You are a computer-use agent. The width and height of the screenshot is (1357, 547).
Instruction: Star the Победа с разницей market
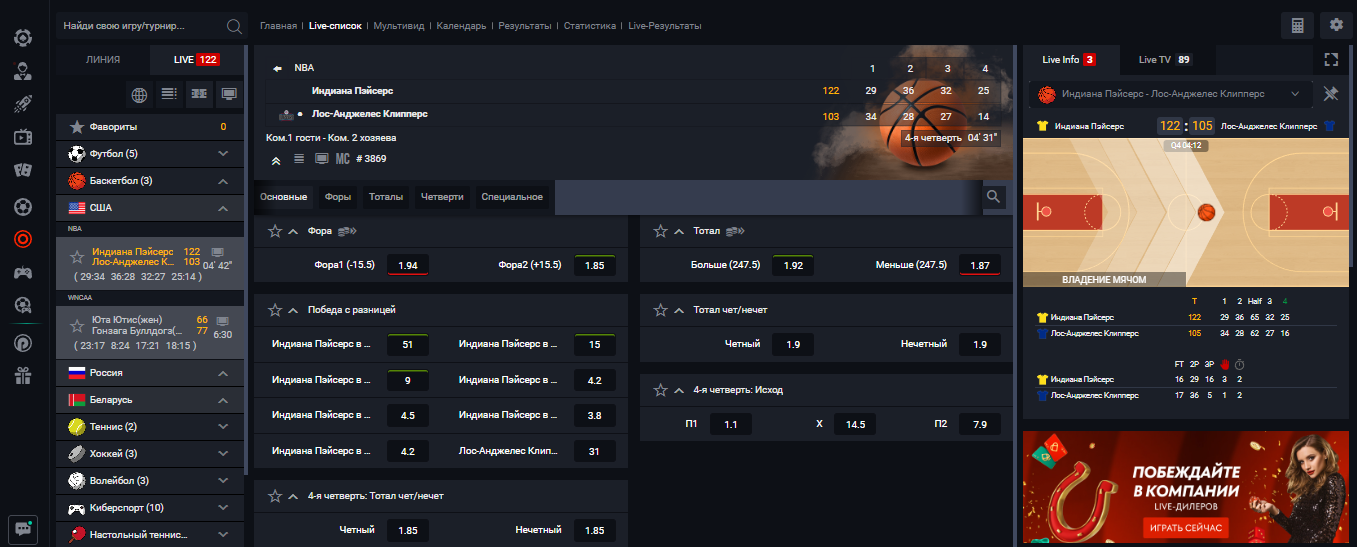point(274,310)
